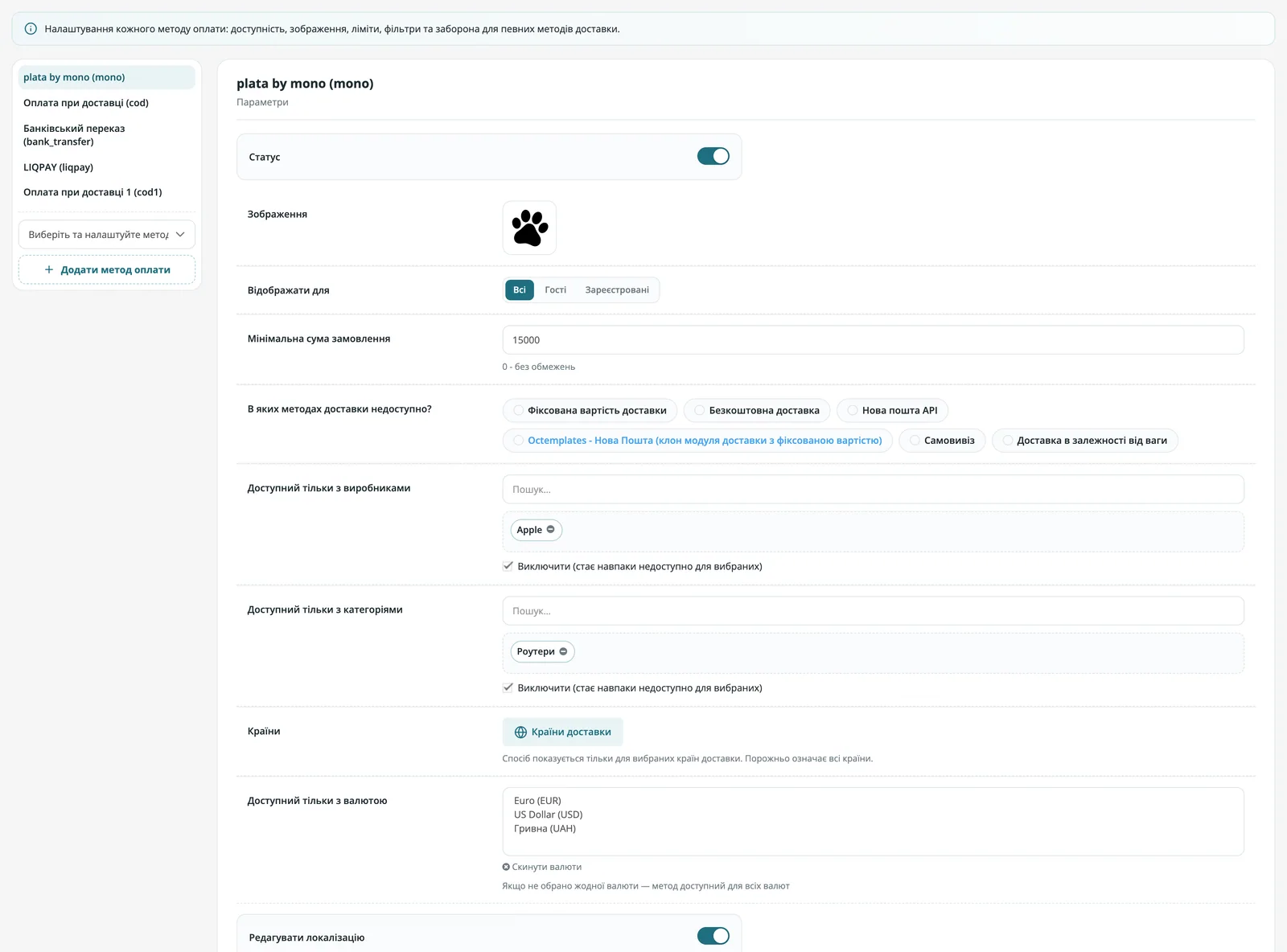This screenshot has height=952, width=1287.
Task: Select the Гості display tab
Action: point(556,290)
